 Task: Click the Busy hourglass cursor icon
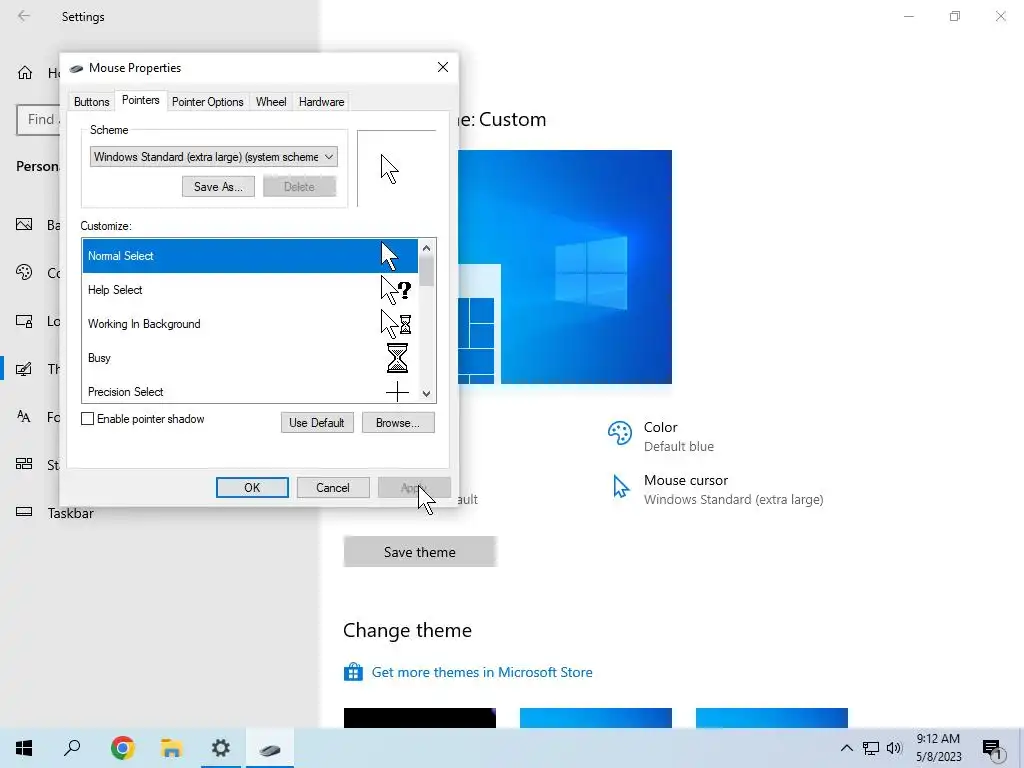pyautogui.click(x=397, y=358)
